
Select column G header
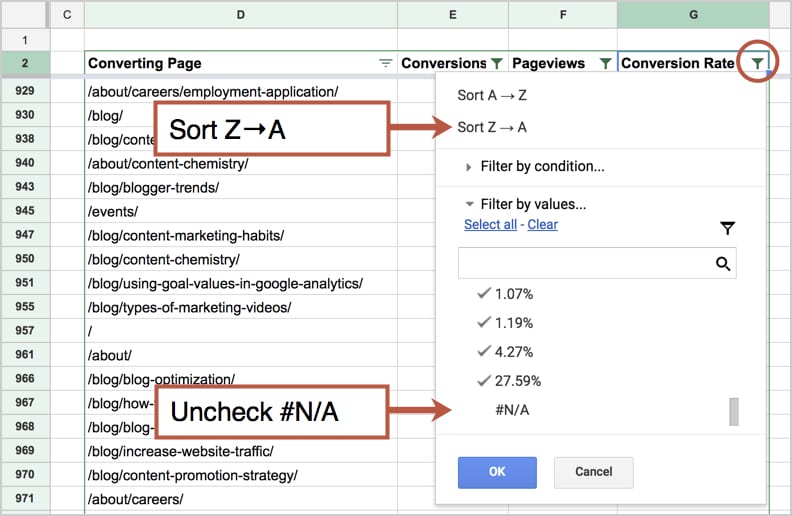(694, 15)
